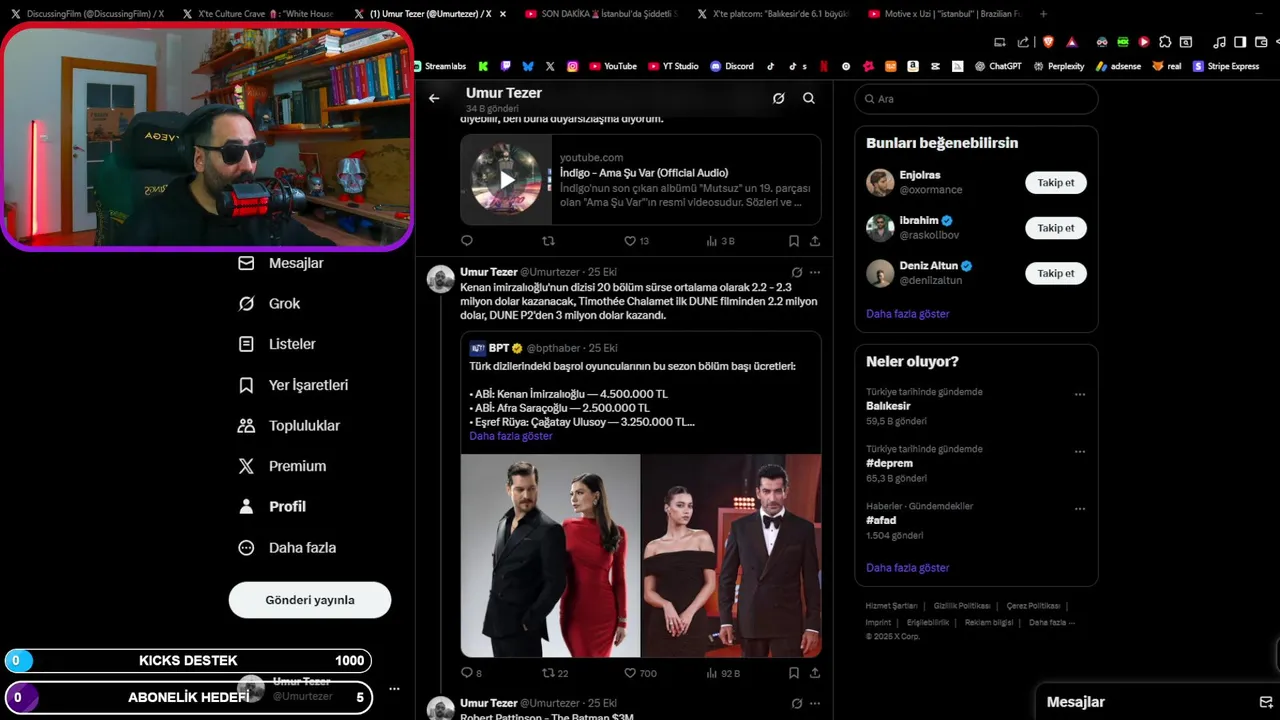View analytics of İndigo post showing 3 B
The height and width of the screenshot is (720, 1280).
[720, 241]
